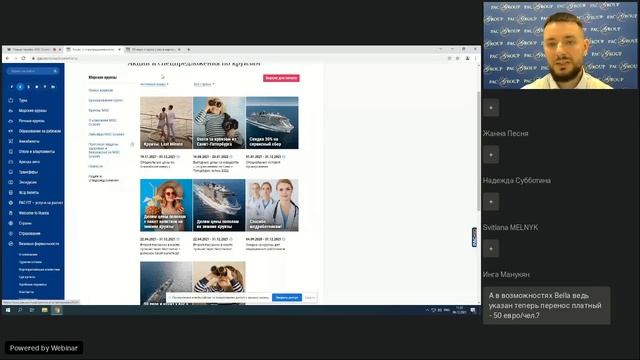Open 'Охота за круизом из Санкт-Петербурга' card

point(219,123)
